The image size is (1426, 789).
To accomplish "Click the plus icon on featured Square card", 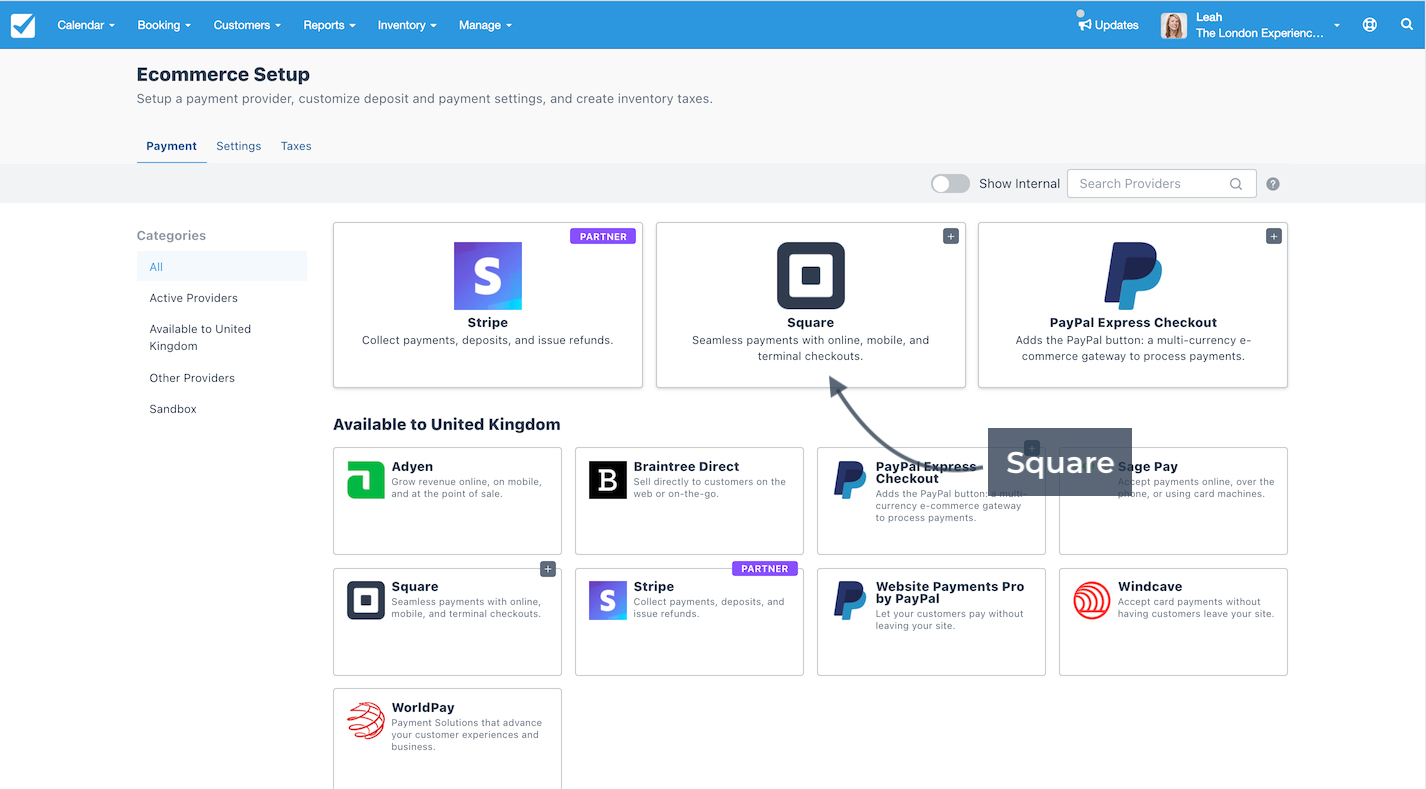I will (951, 236).
